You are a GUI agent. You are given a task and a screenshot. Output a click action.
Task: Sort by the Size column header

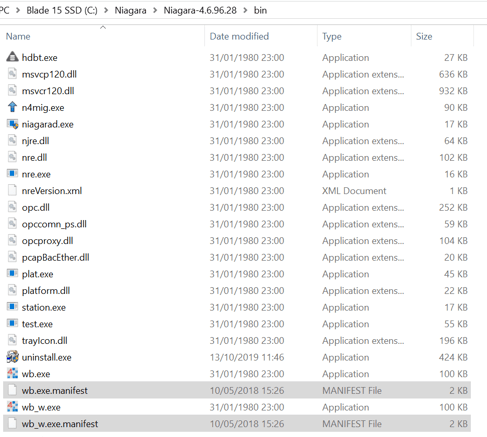coord(424,36)
